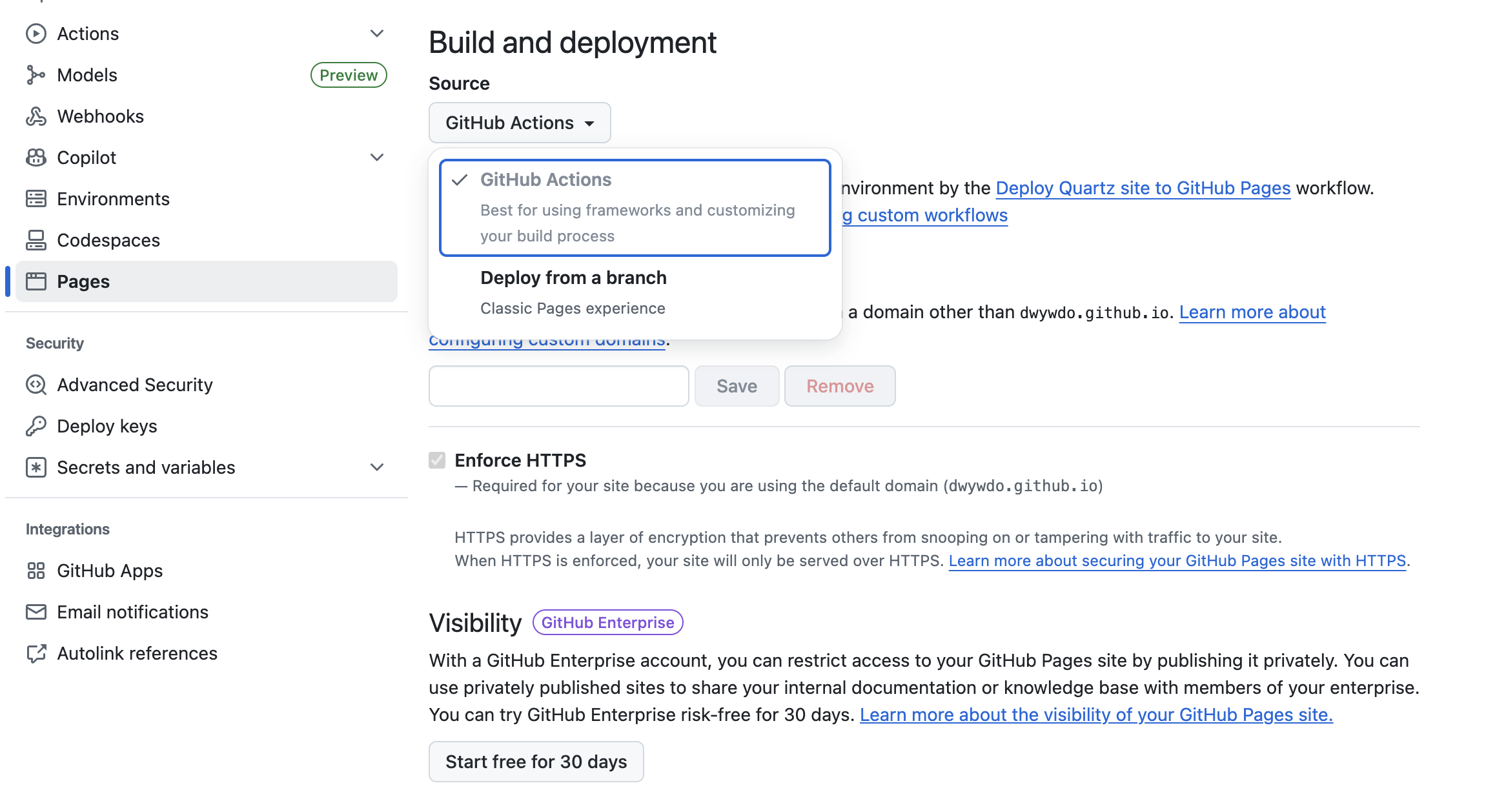
Task: Click the Pages browser icon
Action: click(36, 281)
